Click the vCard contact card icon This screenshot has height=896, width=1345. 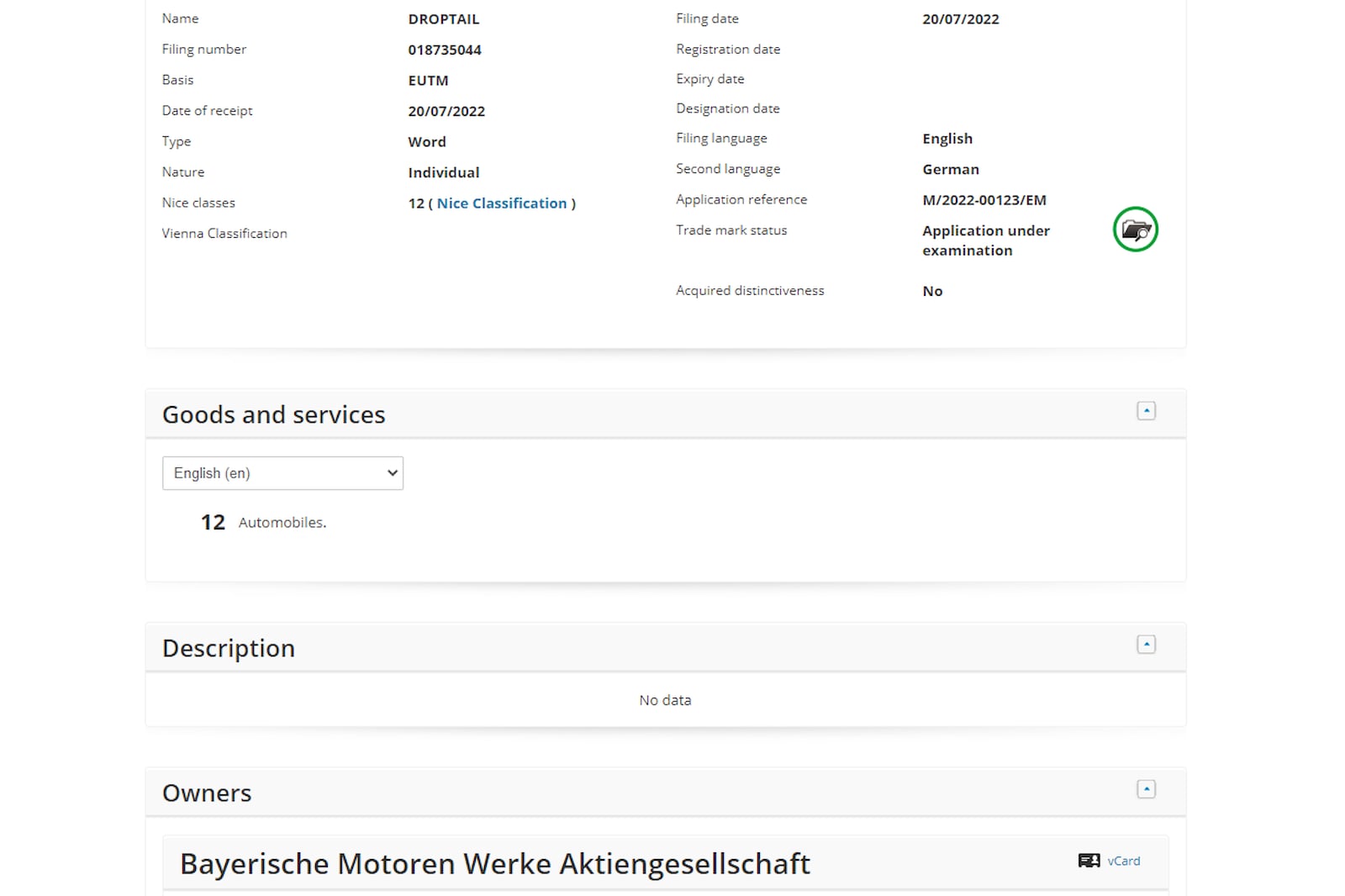tap(1089, 861)
